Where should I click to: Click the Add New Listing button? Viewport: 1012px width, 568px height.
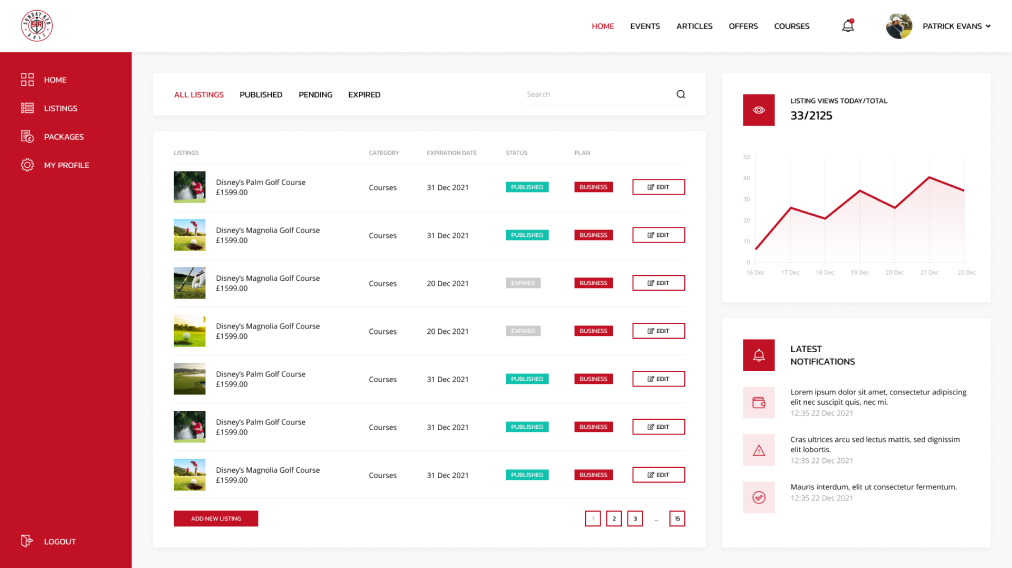pos(216,518)
